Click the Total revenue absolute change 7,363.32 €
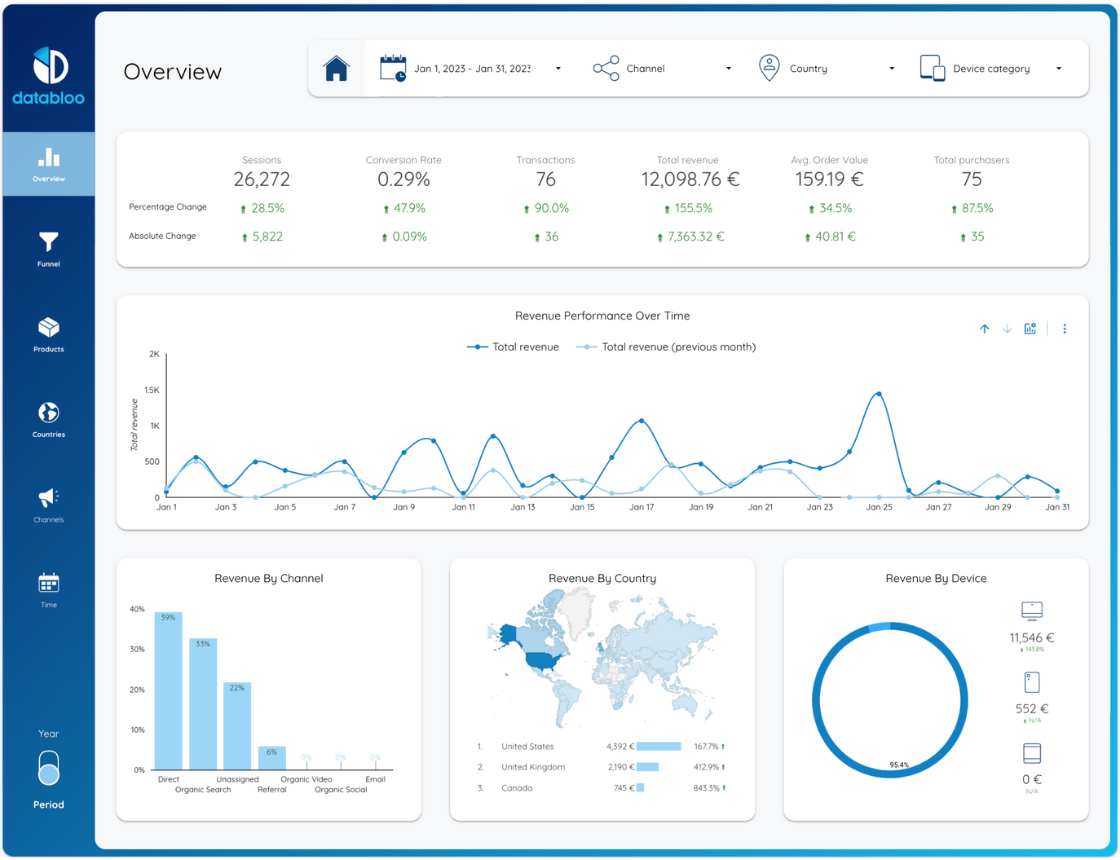Image resolution: width=1120 pixels, height=860 pixels. click(x=691, y=237)
